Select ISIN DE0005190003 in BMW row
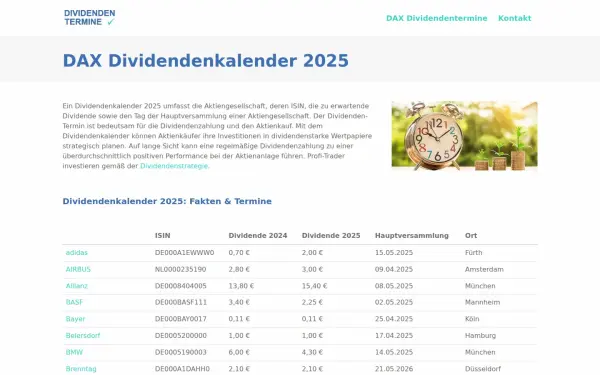The image size is (600, 375). (181, 352)
